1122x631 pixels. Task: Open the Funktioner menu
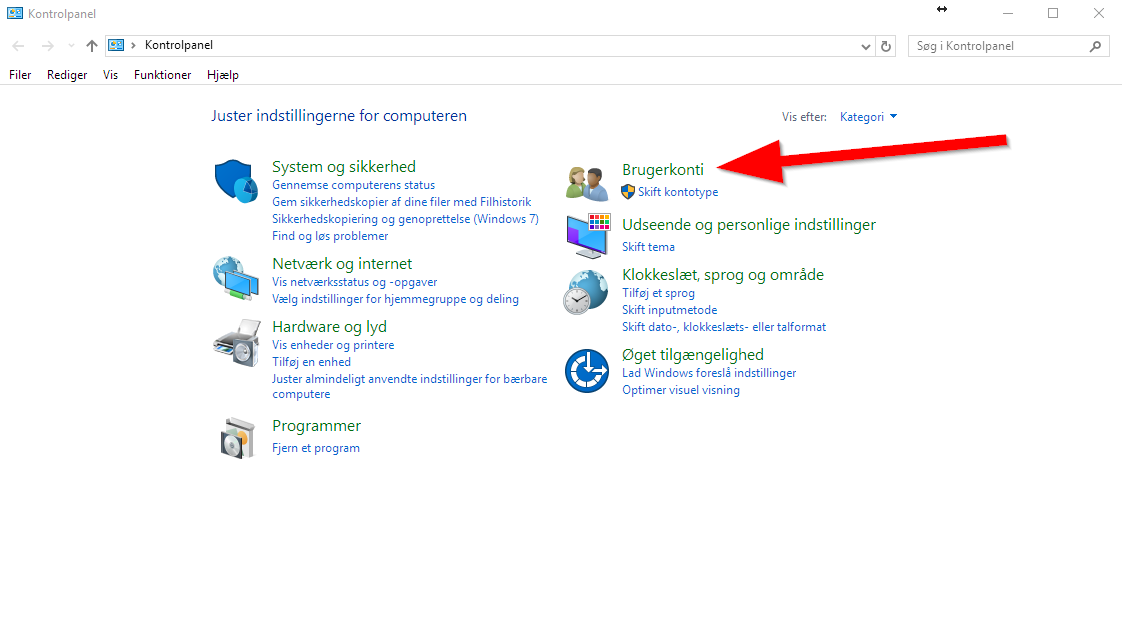[162, 75]
